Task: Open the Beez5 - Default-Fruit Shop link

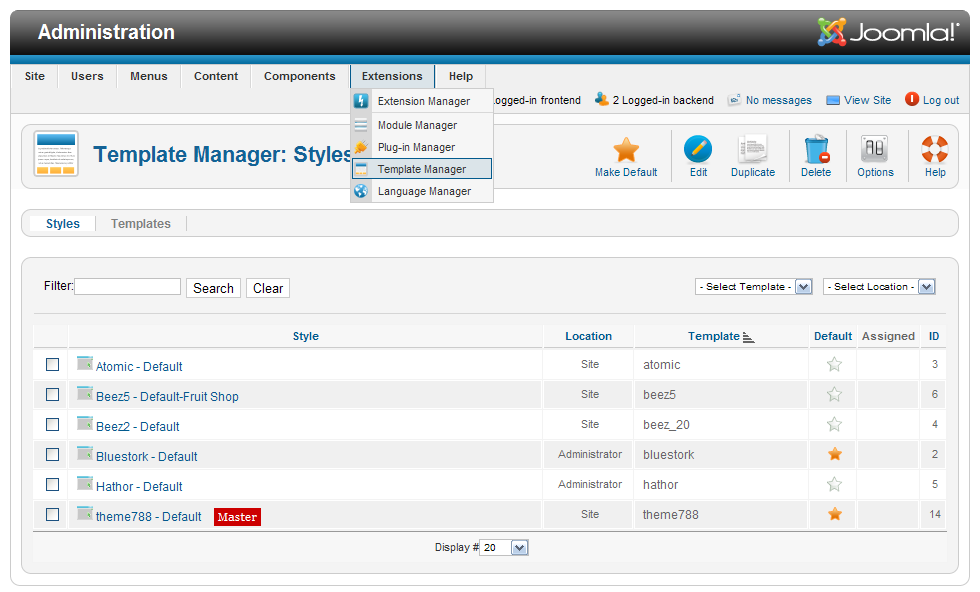Action: (x=167, y=397)
